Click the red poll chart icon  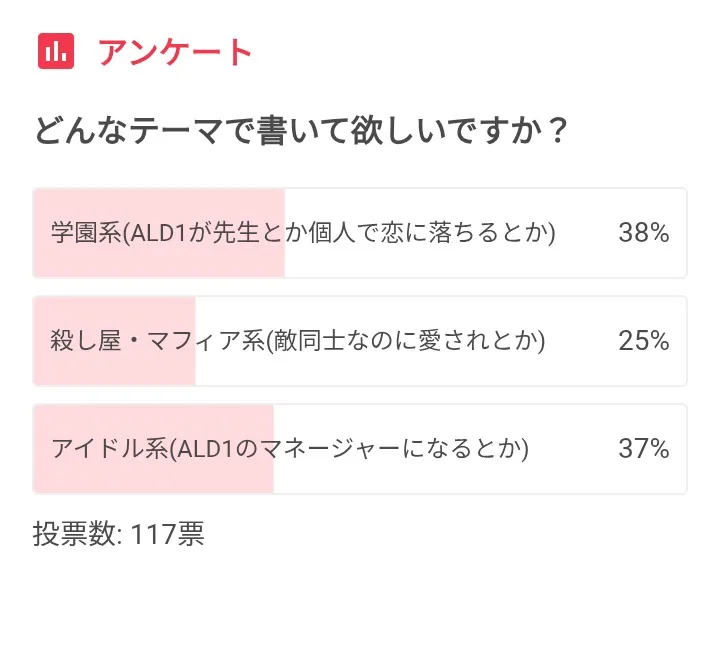56,51
